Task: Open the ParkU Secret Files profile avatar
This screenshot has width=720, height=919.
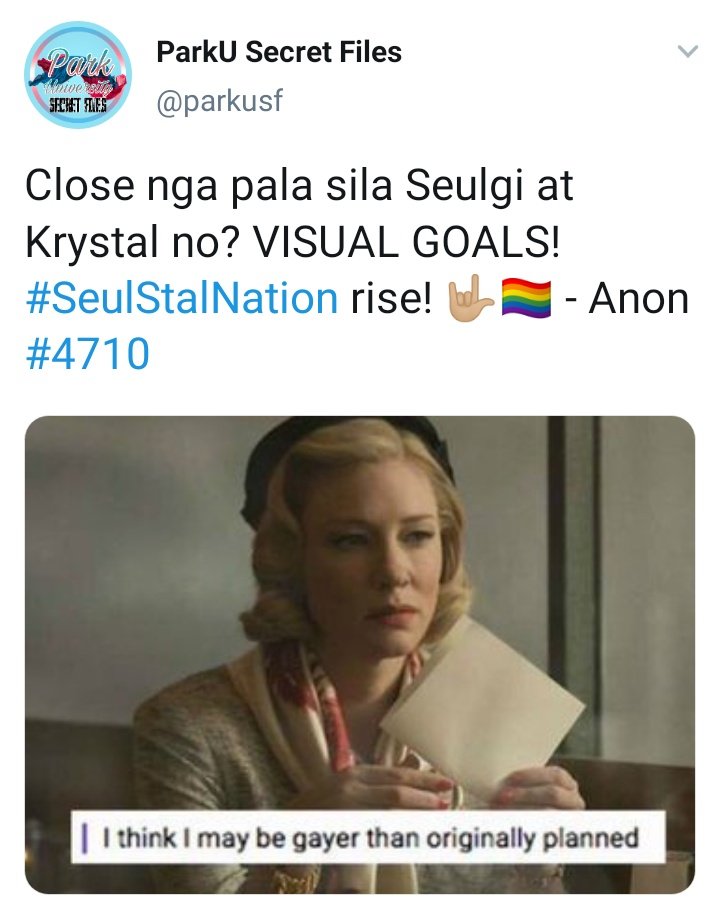Action: click(78, 75)
